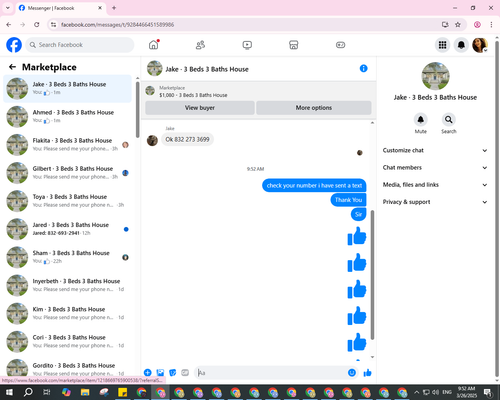Screen dimensions: 500x400
Task: Open the emoji picker in message box
Action: click(352, 373)
